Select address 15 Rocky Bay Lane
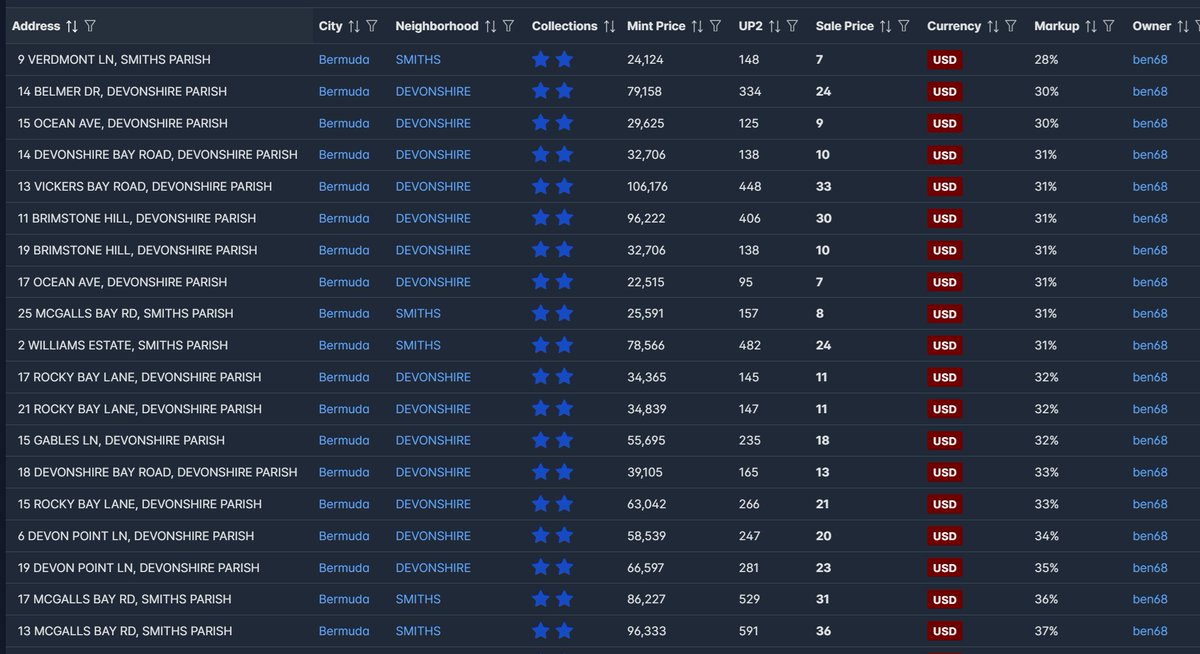 click(140, 504)
